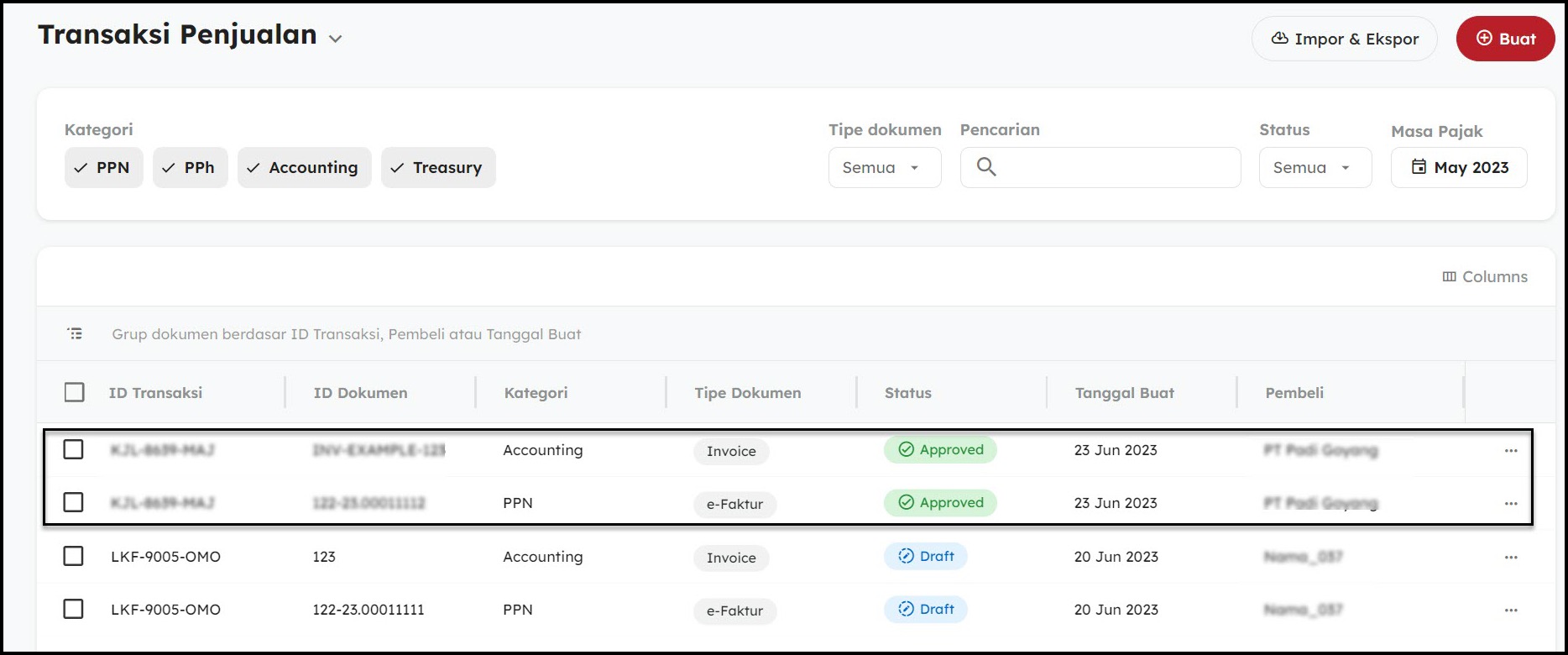Image resolution: width=1568 pixels, height=655 pixels.
Task: Expand the Status filter dropdown
Action: point(1315,168)
